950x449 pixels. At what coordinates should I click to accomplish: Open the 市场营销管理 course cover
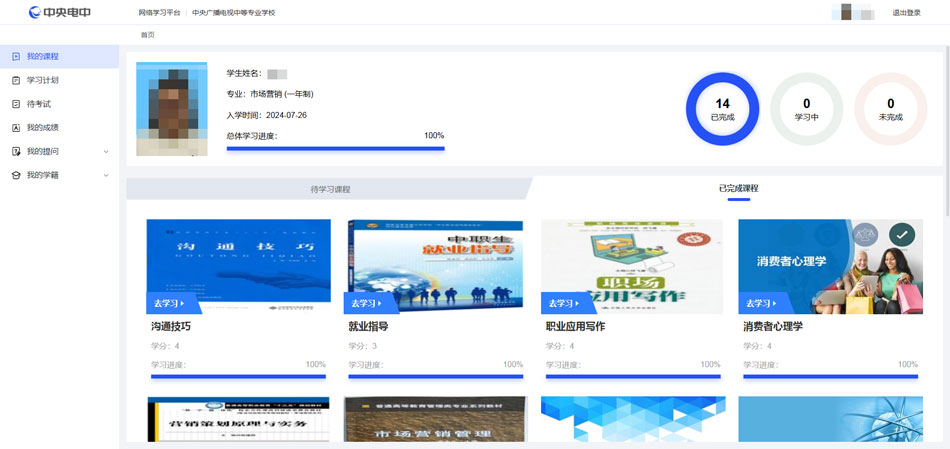coord(436,419)
